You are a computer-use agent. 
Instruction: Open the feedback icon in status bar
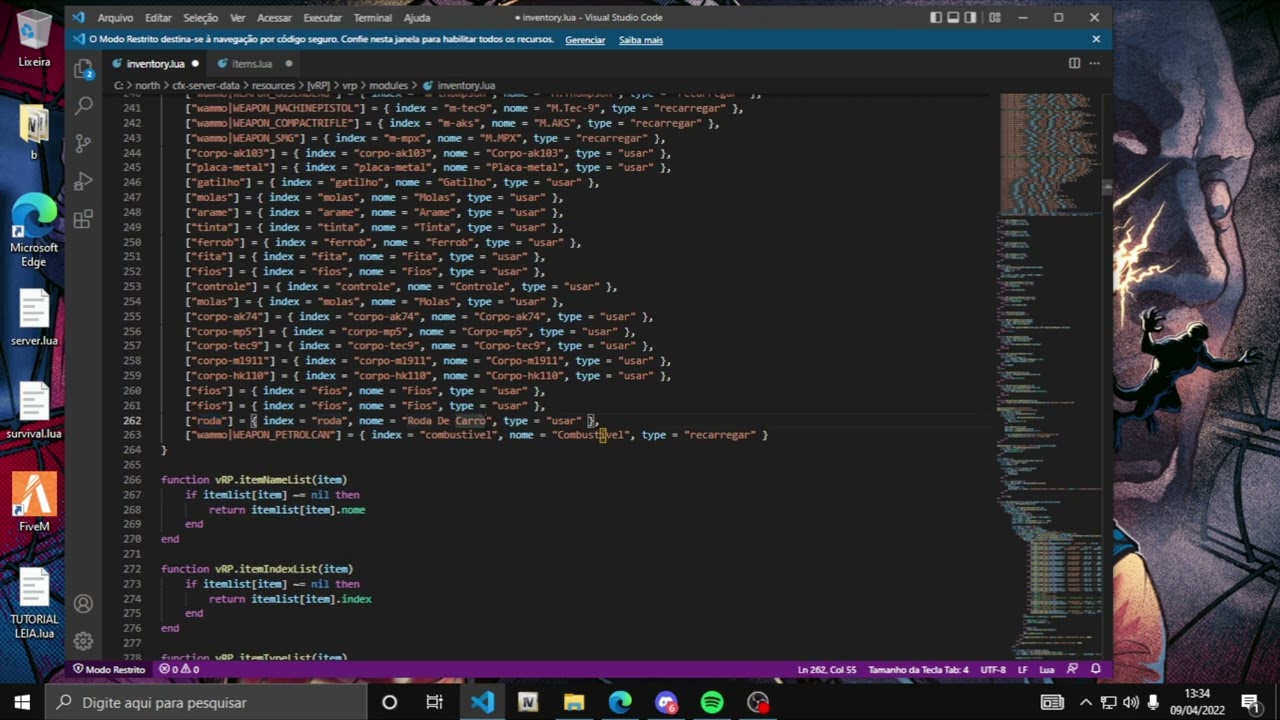click(x=1073, y=669)
